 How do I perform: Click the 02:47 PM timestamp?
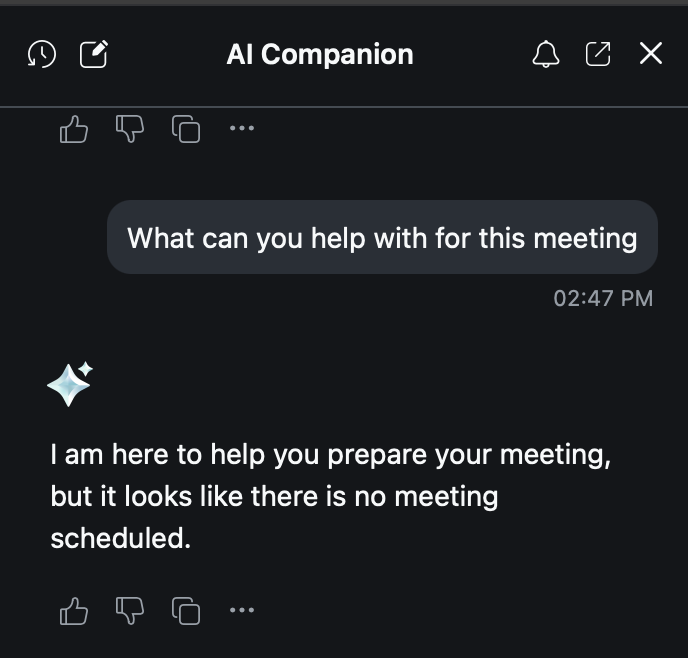coord(602,298)
